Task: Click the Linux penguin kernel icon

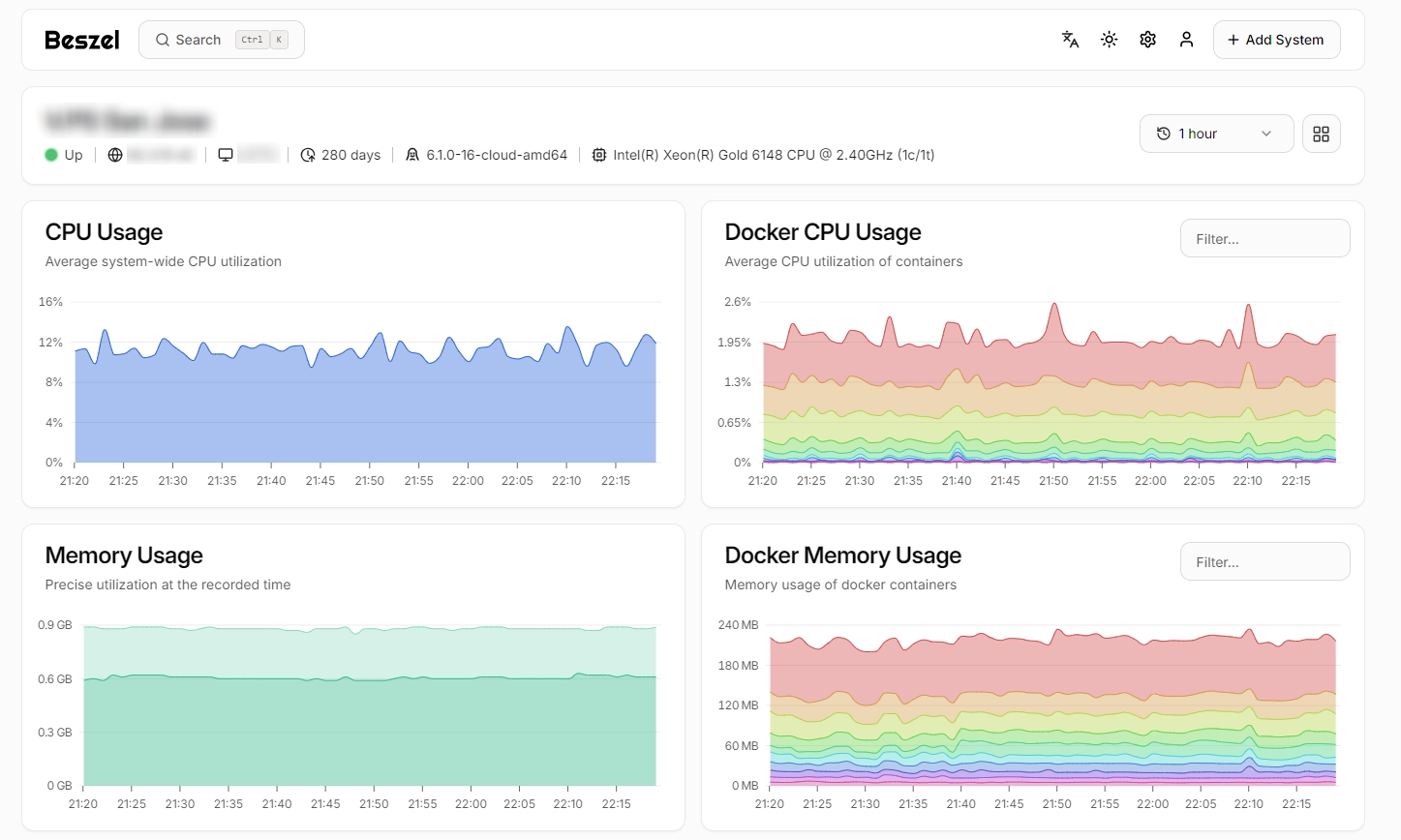Action: (x=412, y=155)
